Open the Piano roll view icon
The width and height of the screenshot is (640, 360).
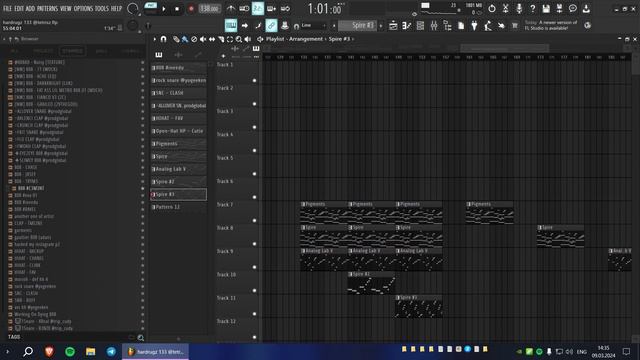click(407, 25)
